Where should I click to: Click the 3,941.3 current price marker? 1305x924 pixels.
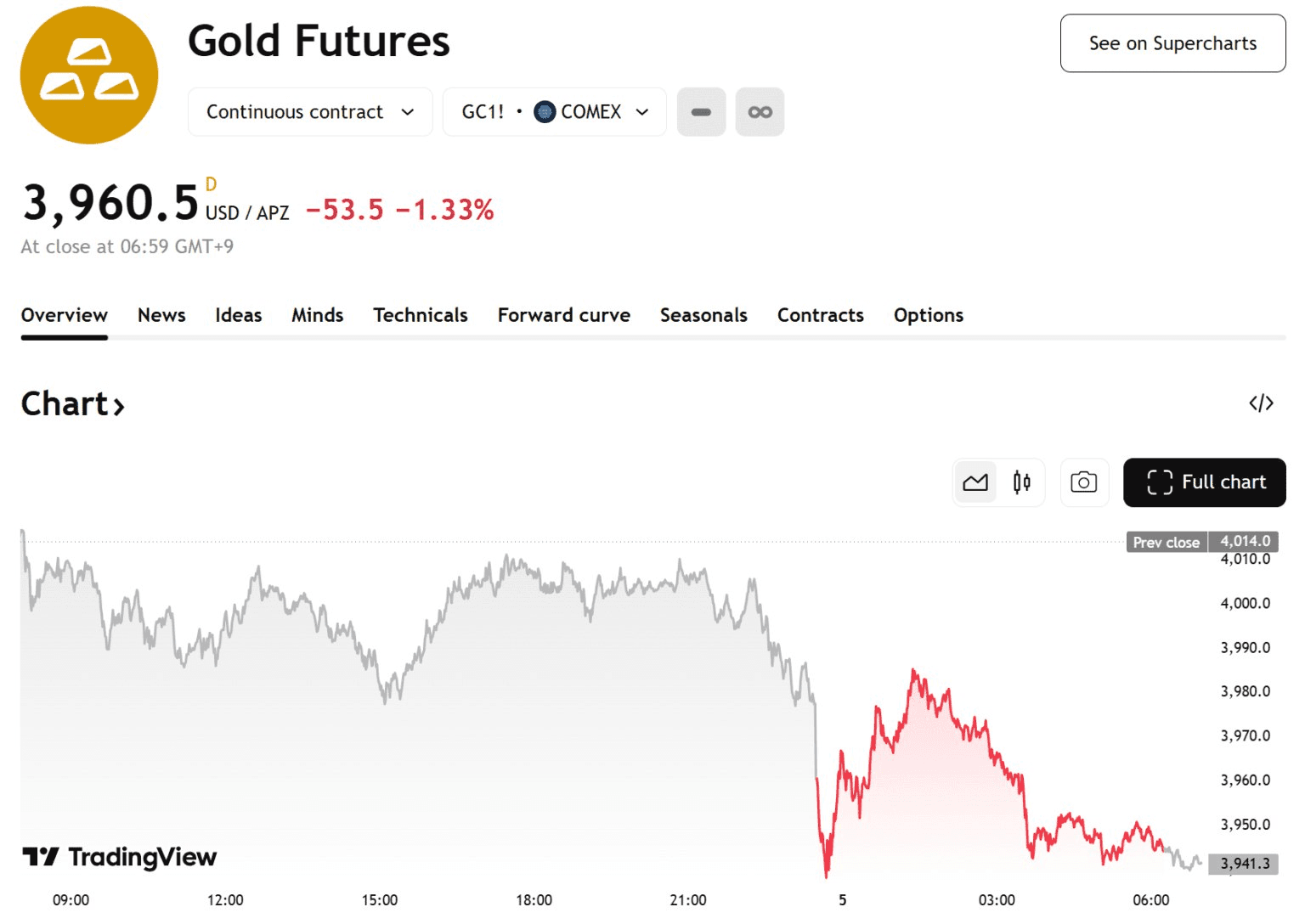tap(1244, 864)
